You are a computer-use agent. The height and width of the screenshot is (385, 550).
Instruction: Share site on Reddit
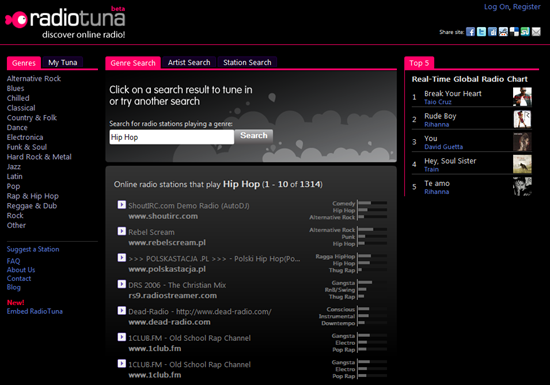[x=503, y=32]
